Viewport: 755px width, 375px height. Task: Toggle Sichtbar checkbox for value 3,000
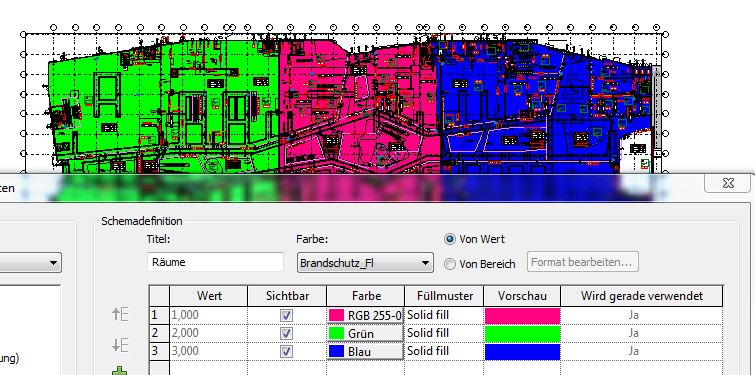coord(286,351)
